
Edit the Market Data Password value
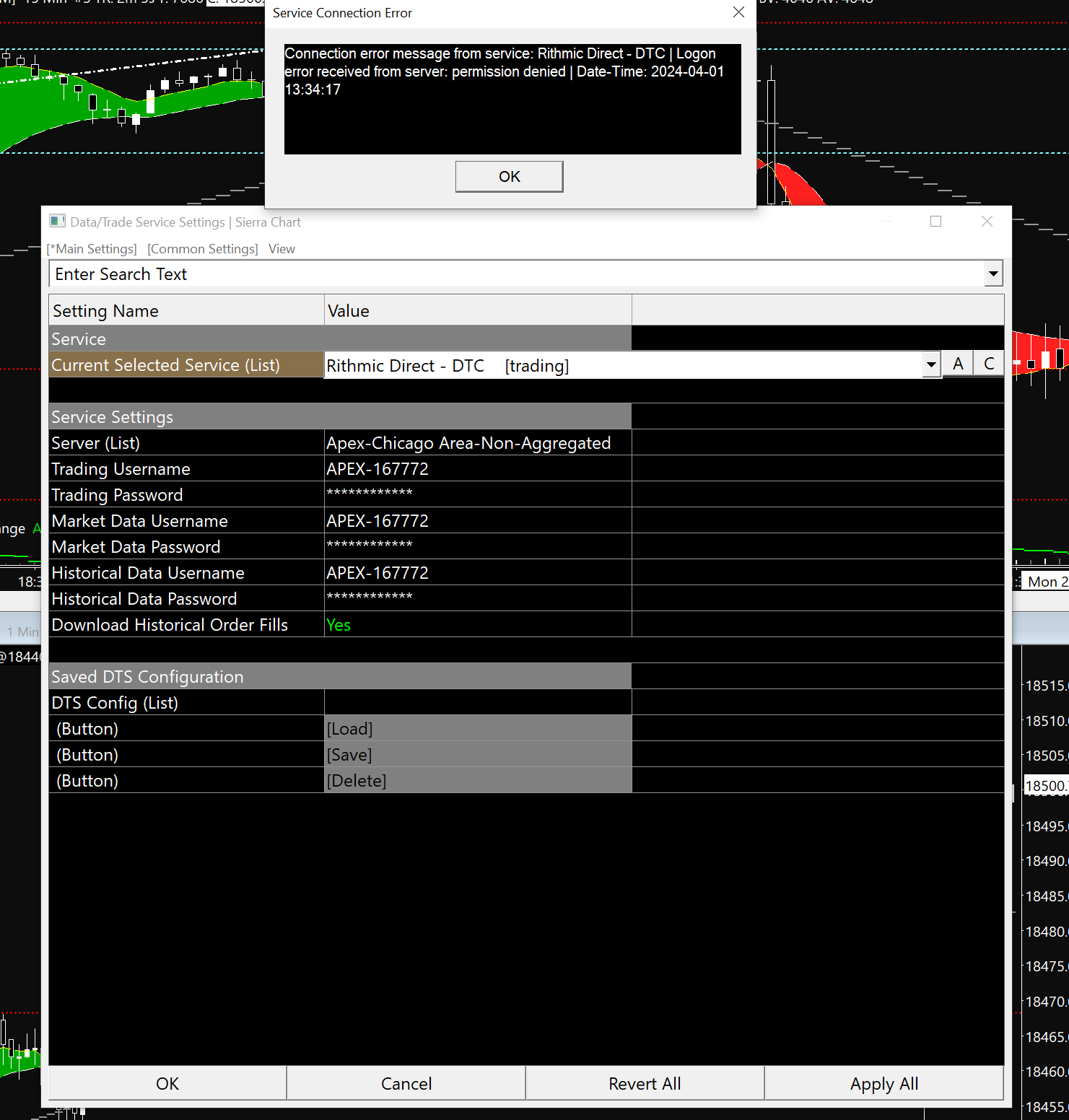[478, 547]
